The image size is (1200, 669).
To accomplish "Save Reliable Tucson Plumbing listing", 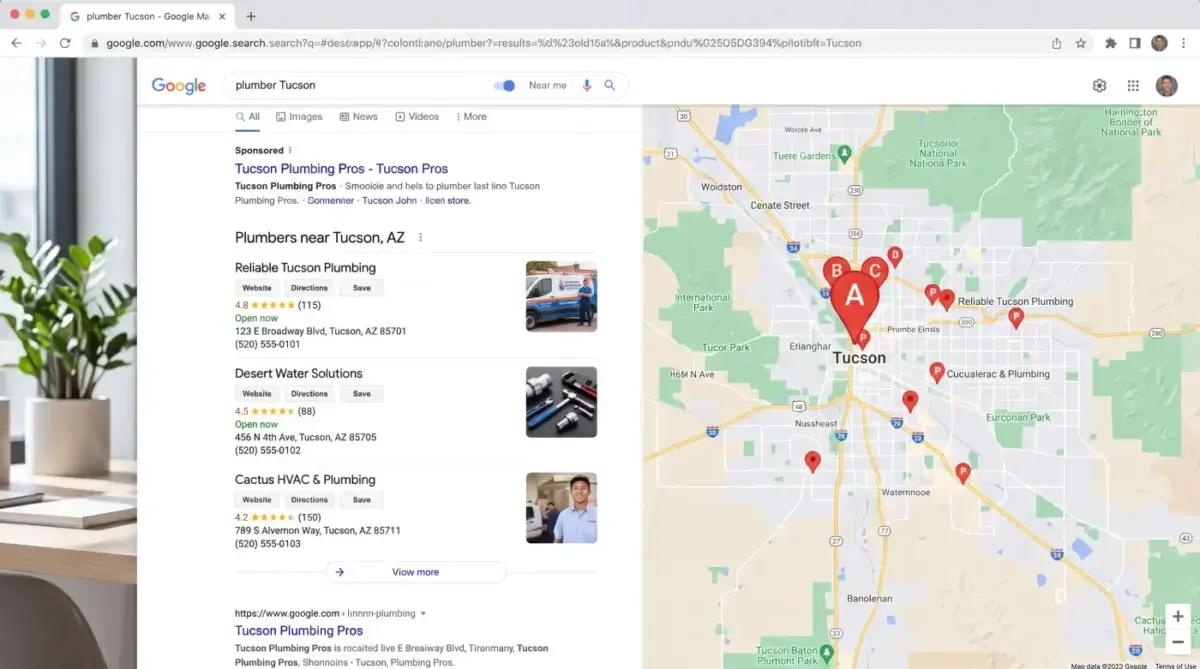I will point(362,288).
